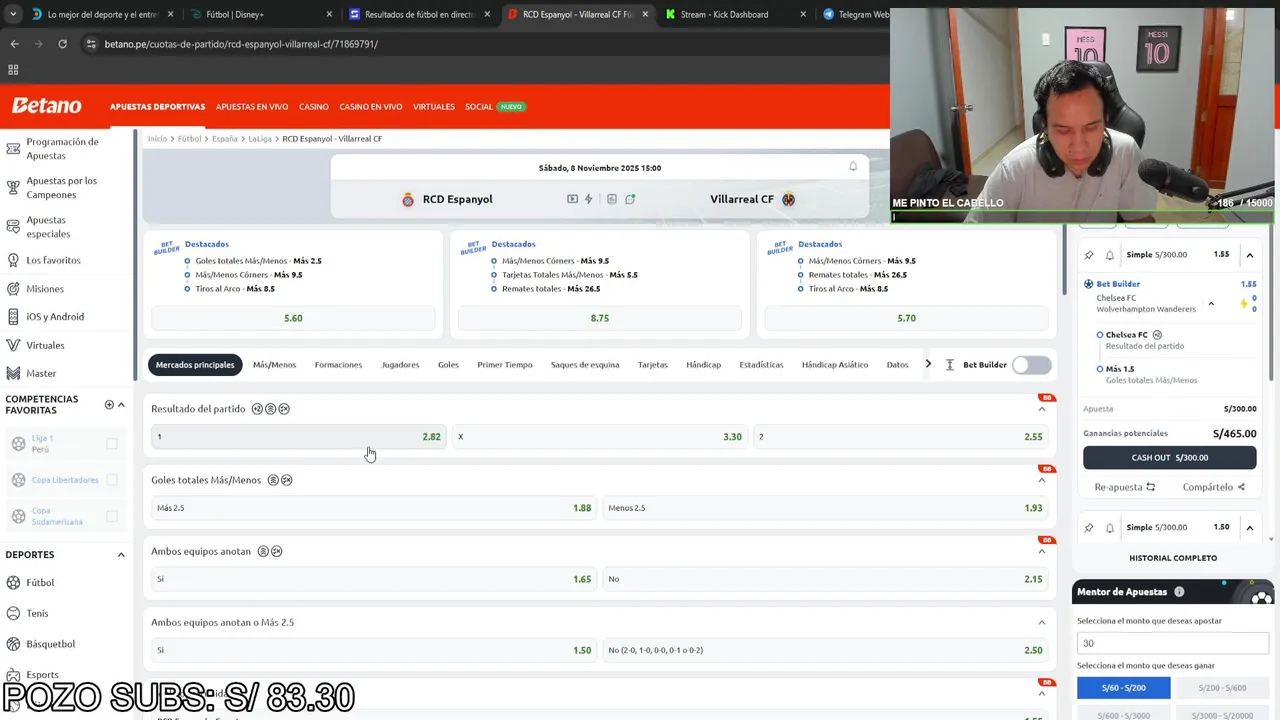Click the chat bubble icon in match header

[630, 199]
